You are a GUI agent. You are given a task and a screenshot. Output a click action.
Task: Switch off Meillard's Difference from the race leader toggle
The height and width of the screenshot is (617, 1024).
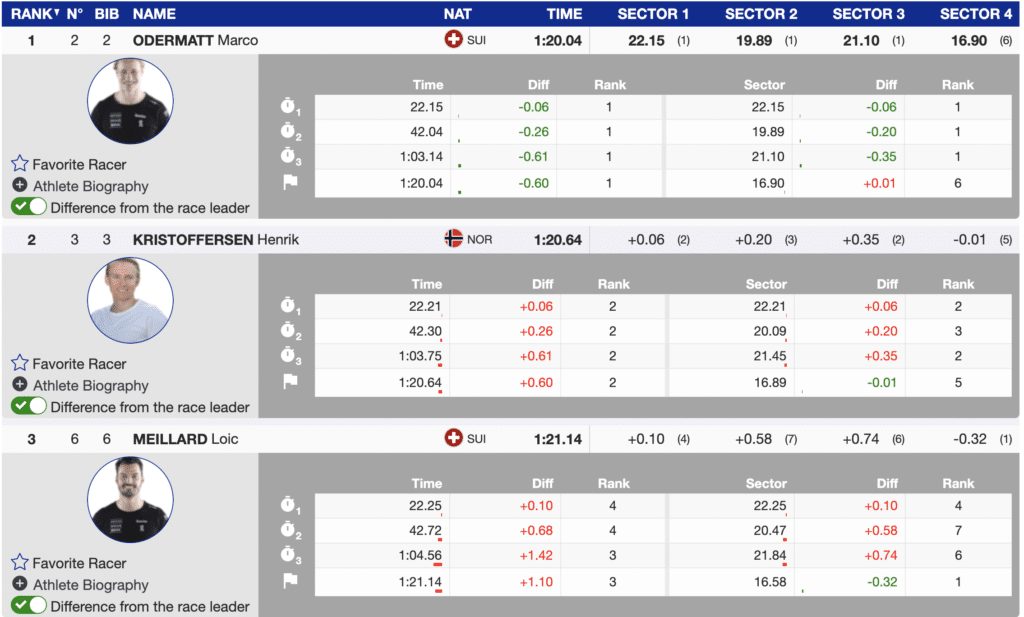pyautogui.click(x=29, y=605)
